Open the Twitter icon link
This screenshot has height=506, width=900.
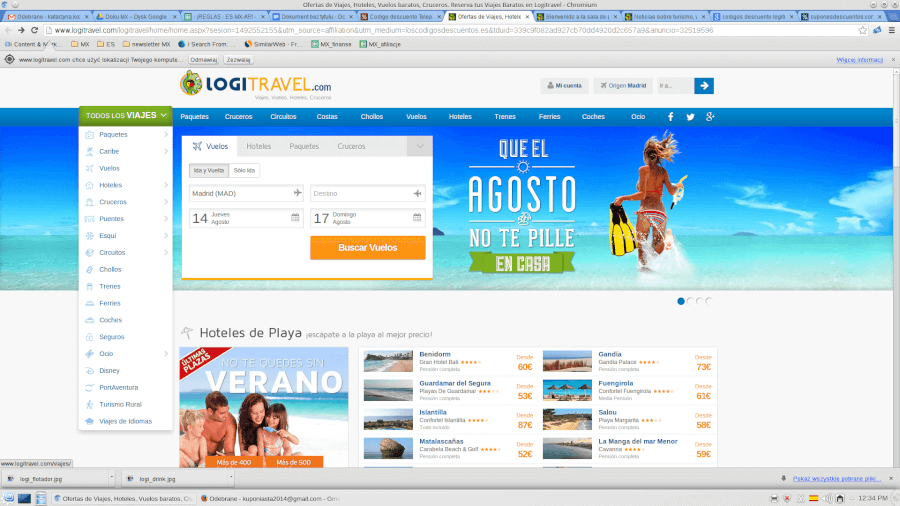(690, 116)
